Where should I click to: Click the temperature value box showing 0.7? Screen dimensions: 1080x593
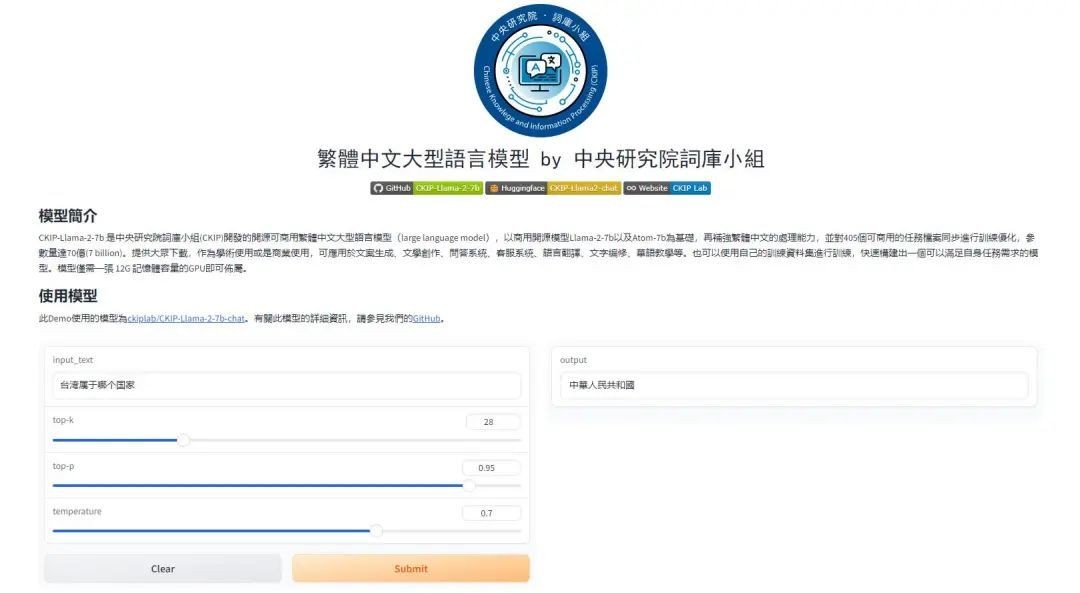coord(491,513)
